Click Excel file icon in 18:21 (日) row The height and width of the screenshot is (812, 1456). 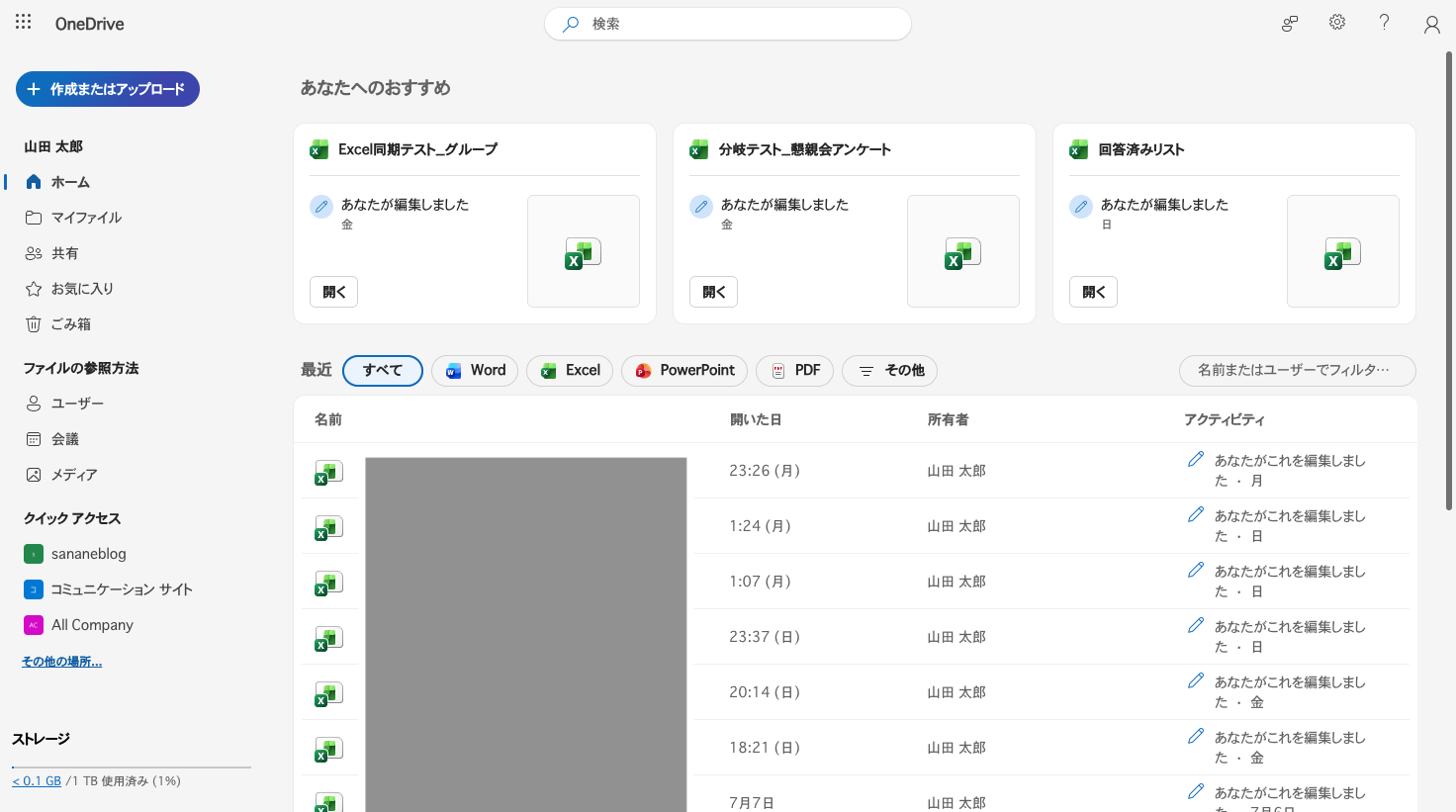[x=328, y=750]
